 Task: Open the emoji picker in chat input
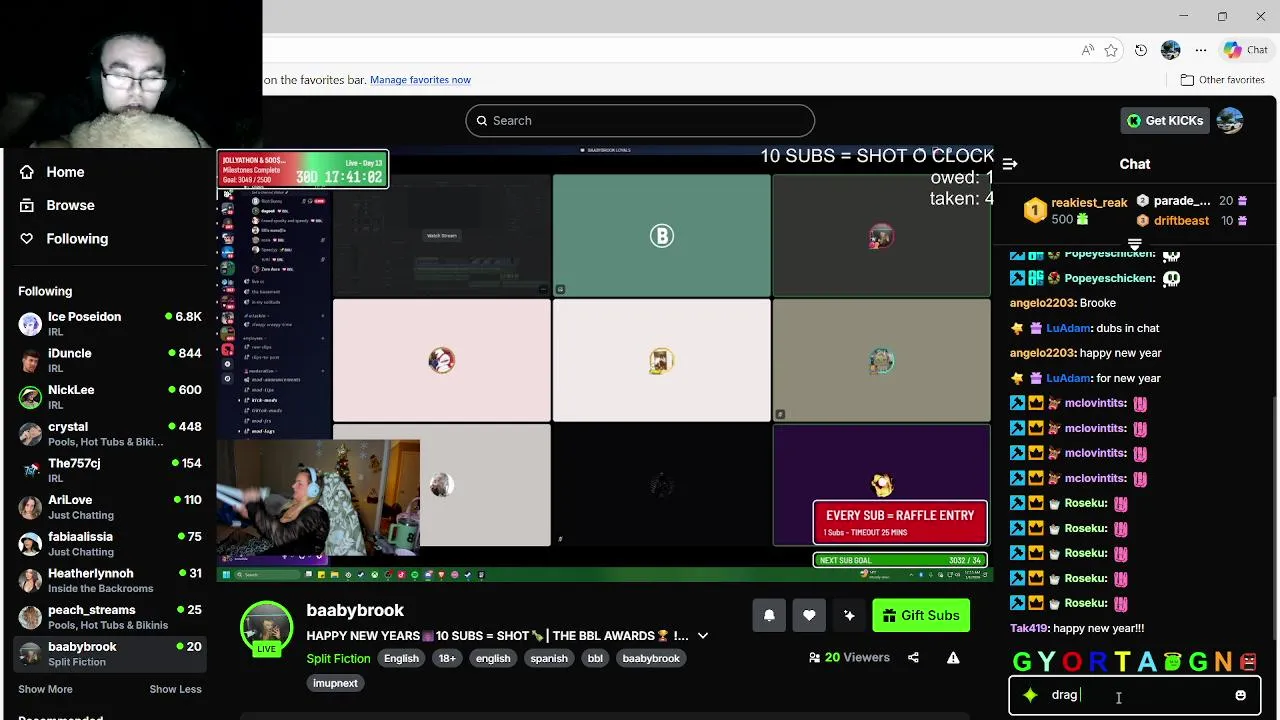[1240, 695]
